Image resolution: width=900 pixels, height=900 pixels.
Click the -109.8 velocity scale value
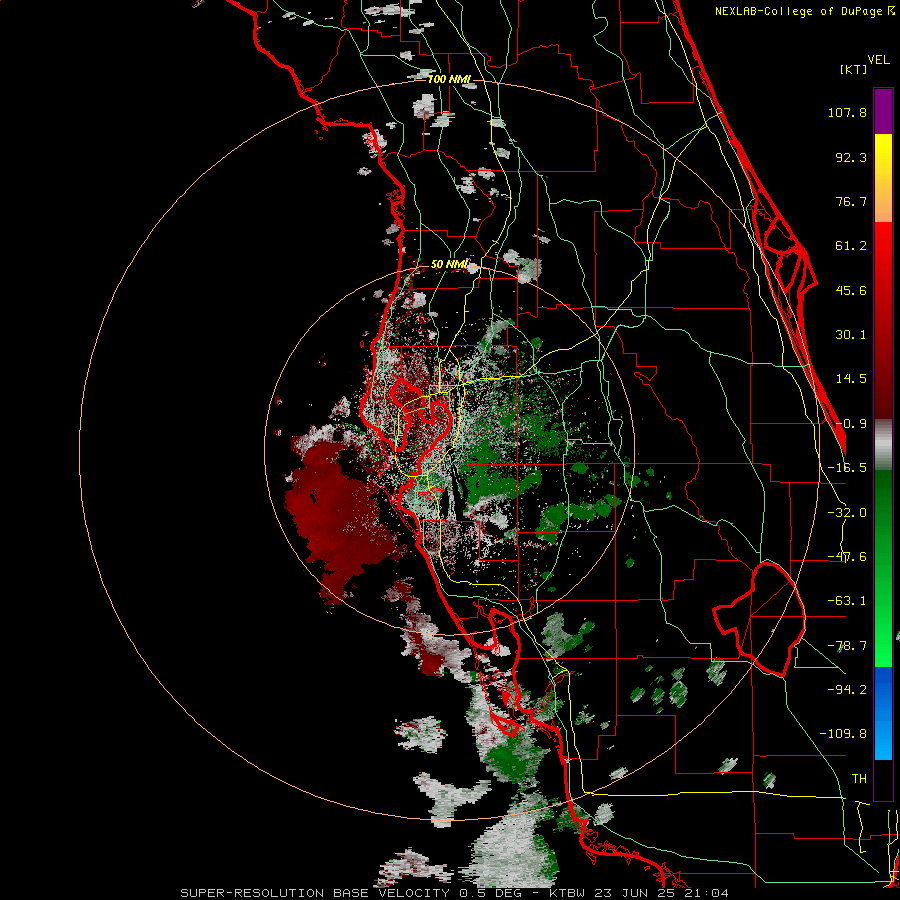843,734
